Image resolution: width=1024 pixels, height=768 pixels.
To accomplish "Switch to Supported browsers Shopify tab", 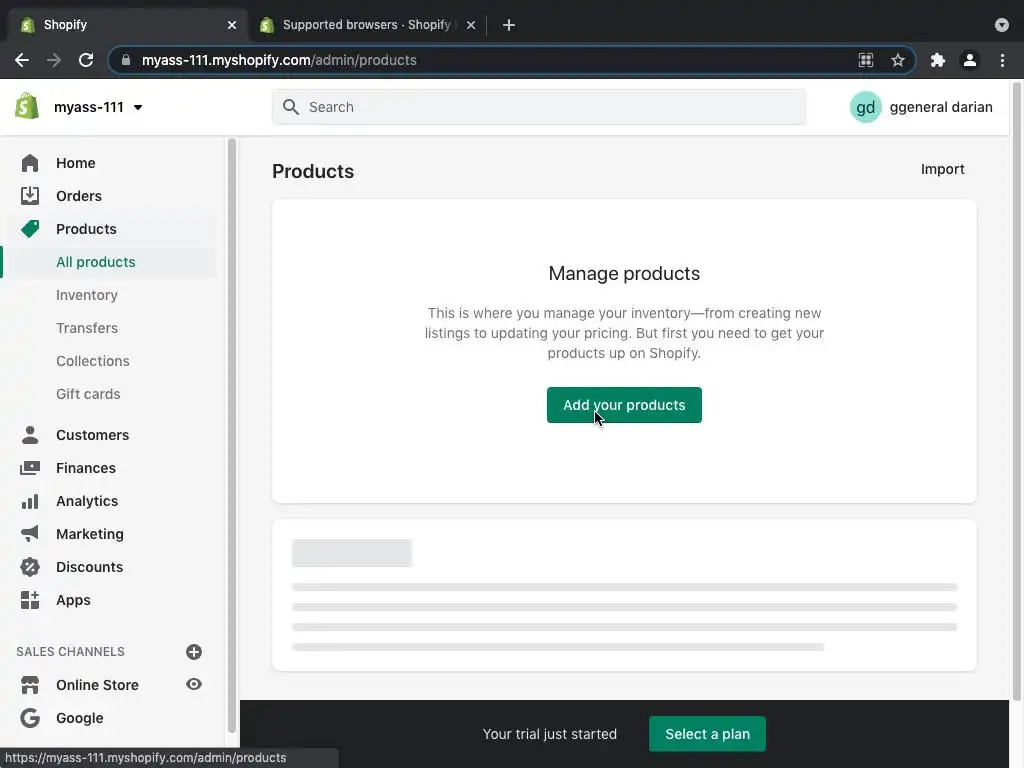I will [x=366, y=25].
